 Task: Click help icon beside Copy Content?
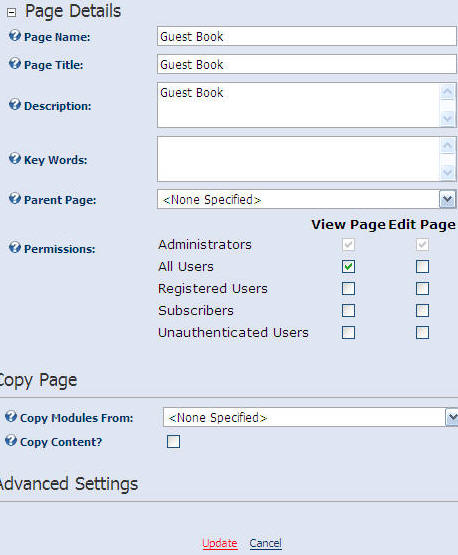[x=11, y=441]
